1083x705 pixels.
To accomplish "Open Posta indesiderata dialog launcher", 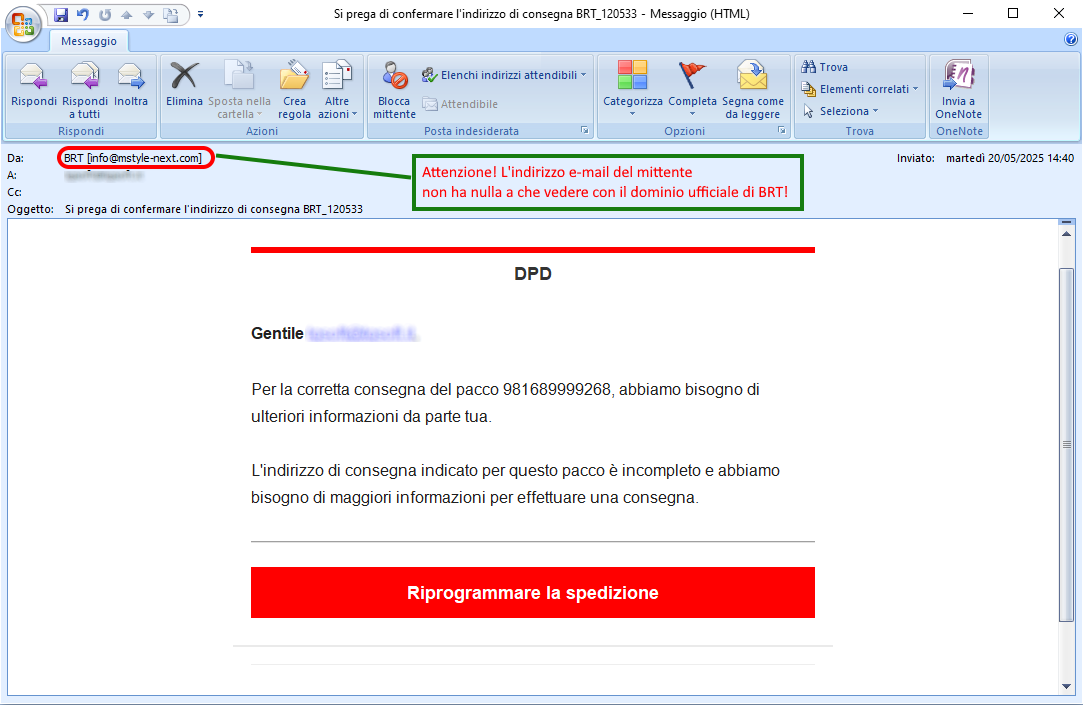I will pos(585,131).
